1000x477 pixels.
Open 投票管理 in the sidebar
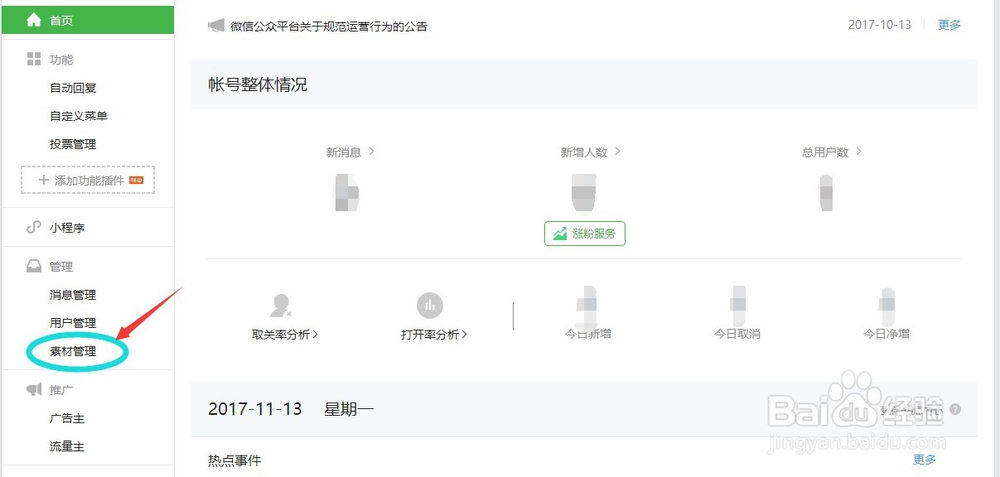tap(73, 144)
